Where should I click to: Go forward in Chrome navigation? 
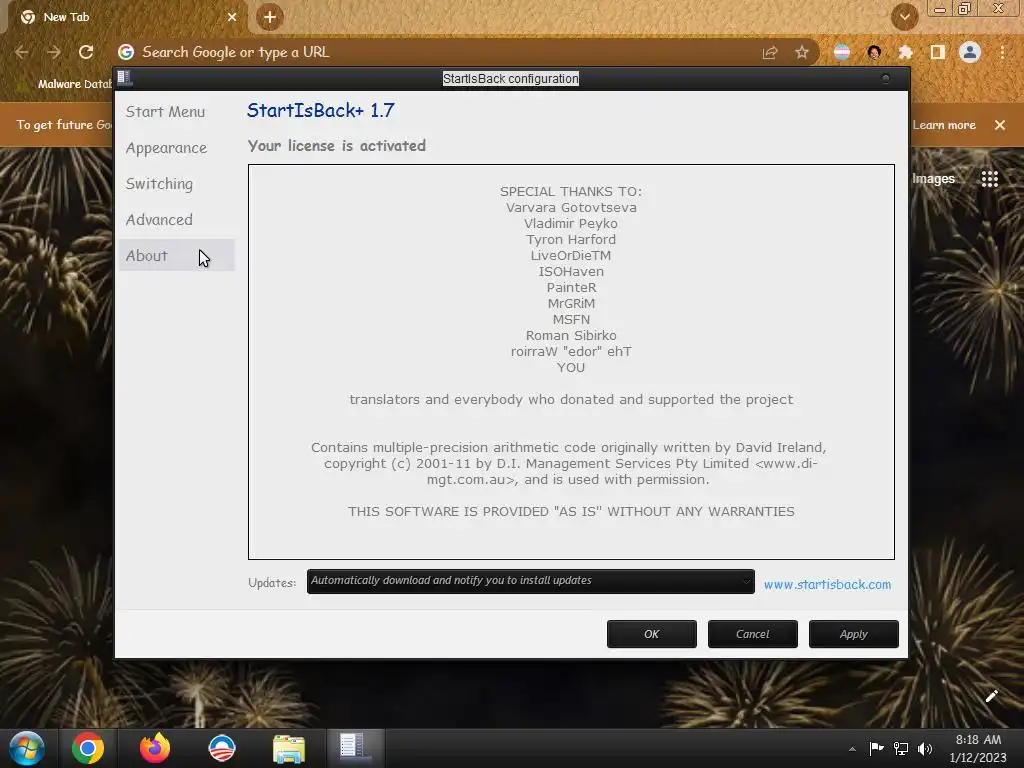[54, 52]
